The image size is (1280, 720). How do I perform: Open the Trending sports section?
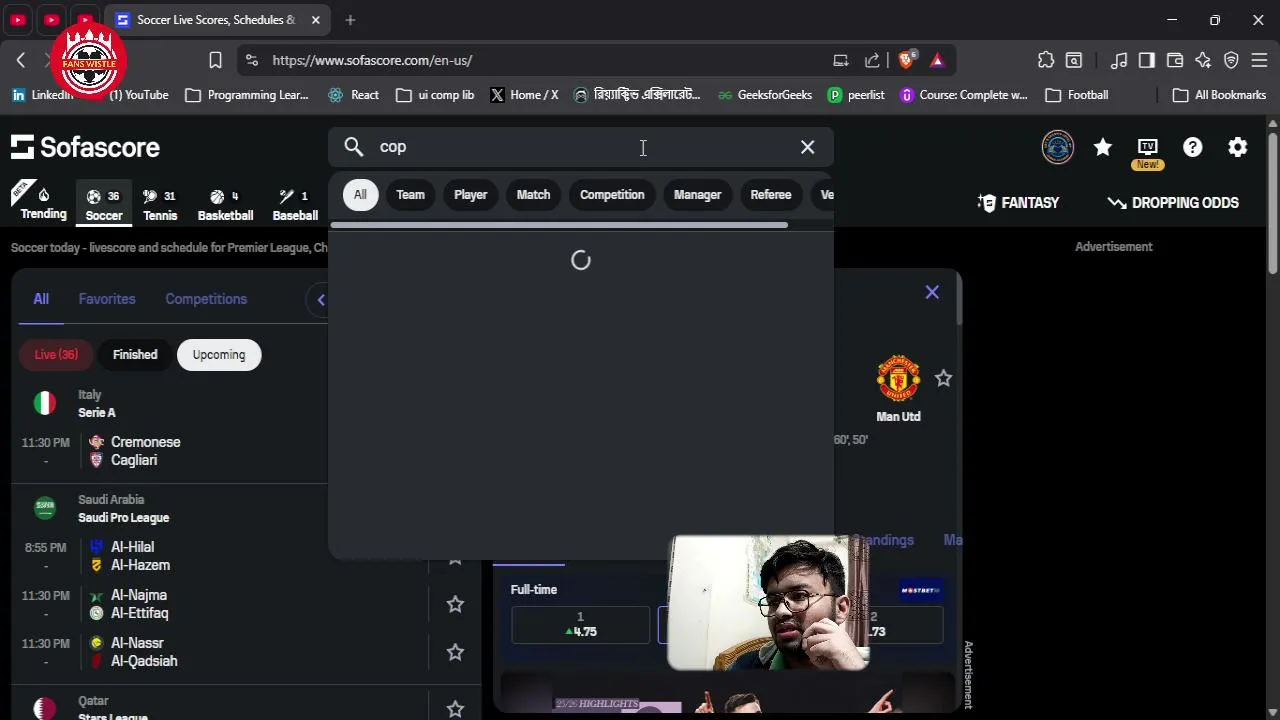pos(43,202)
